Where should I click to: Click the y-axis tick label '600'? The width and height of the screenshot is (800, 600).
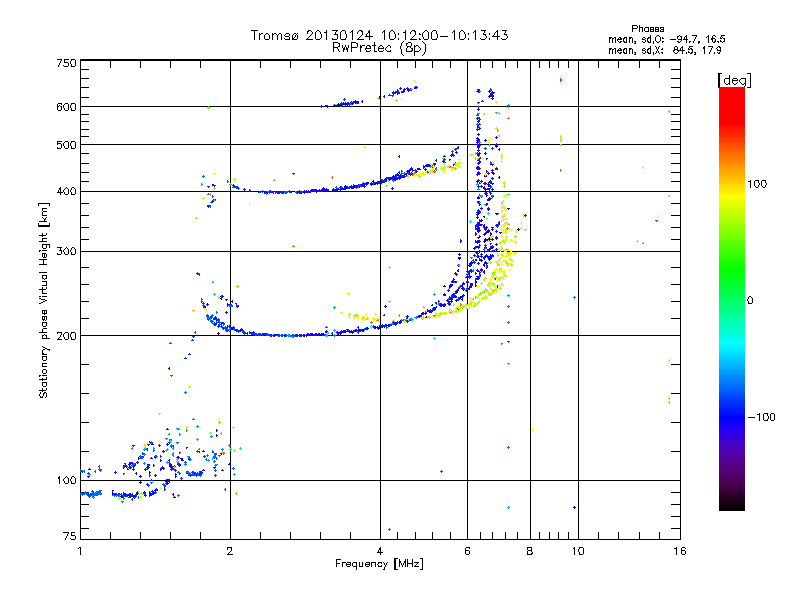point(66,107)
